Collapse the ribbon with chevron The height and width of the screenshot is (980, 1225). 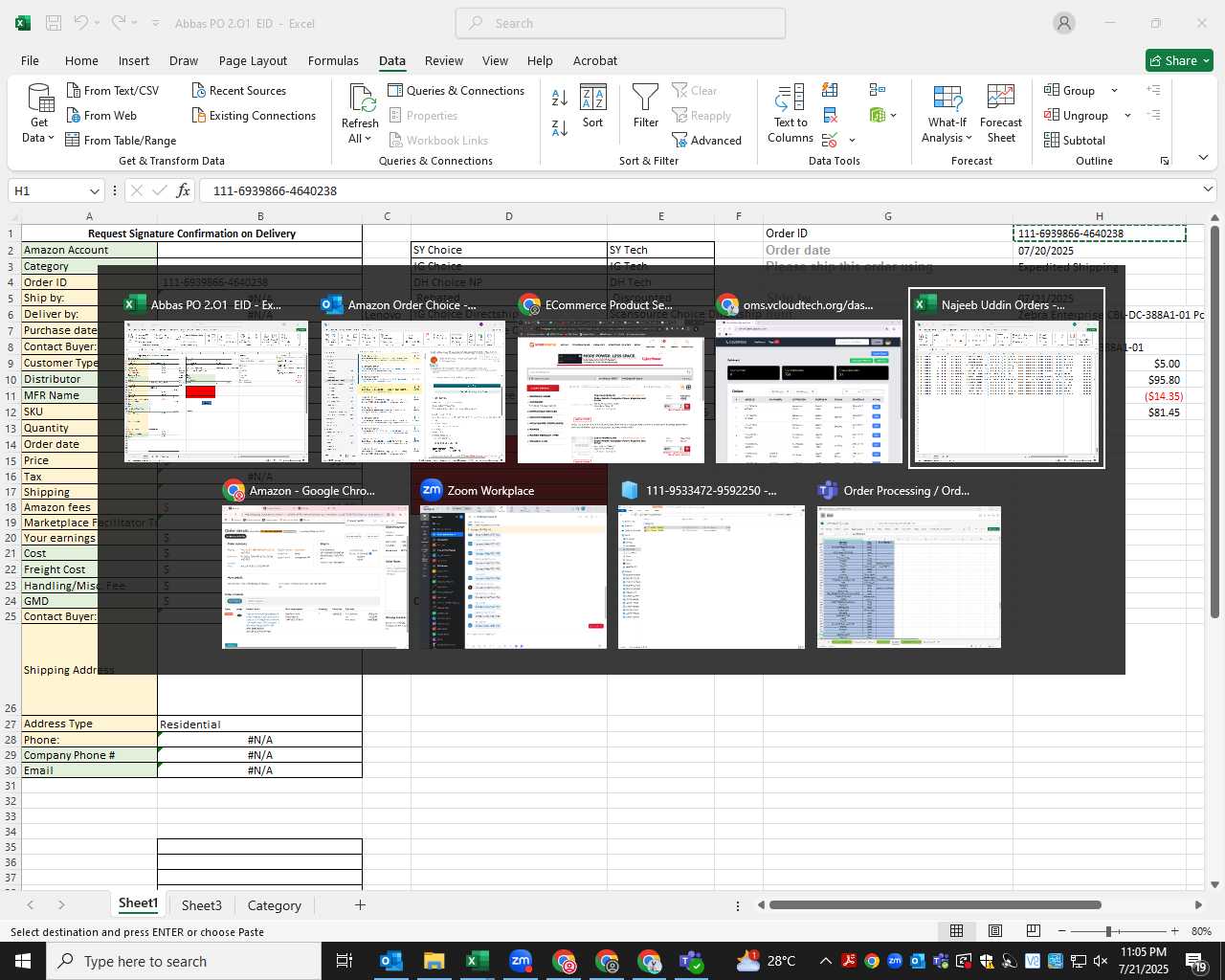click(1203, 158)
